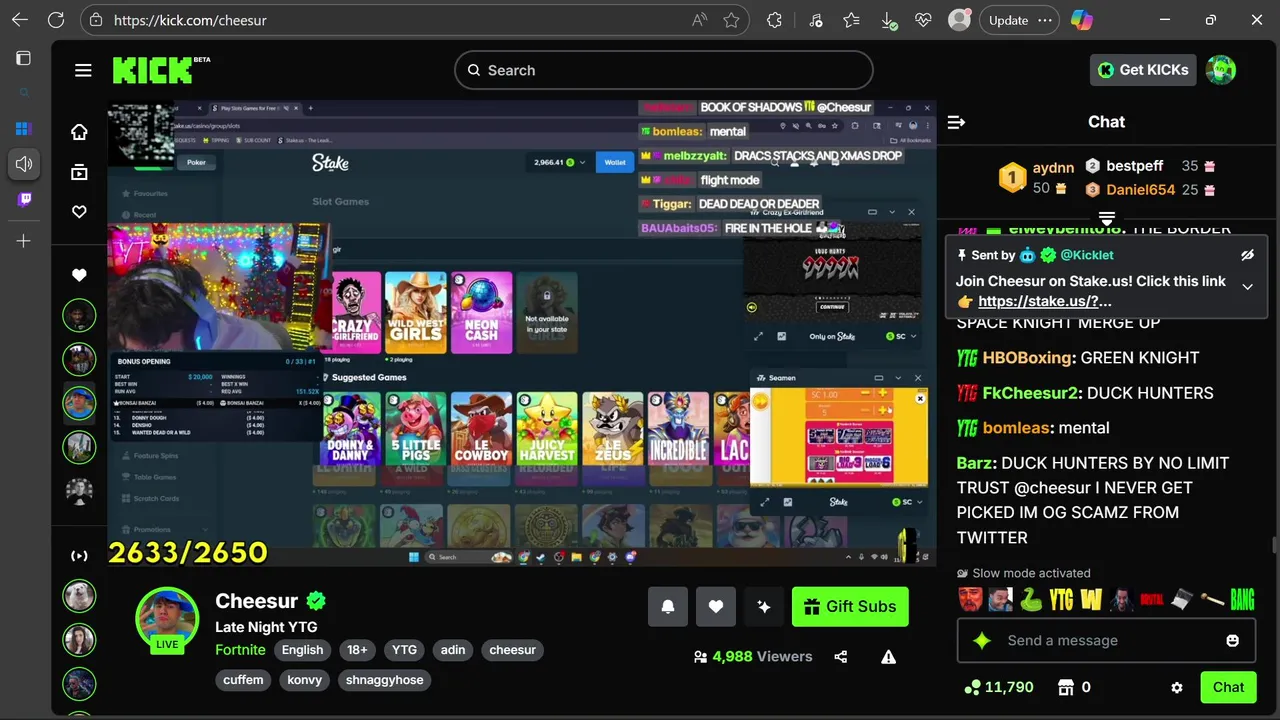Viewport: 1280px width, 720px height.
Task: Follow Cheesur with the heart button
Action: [716, 606]
